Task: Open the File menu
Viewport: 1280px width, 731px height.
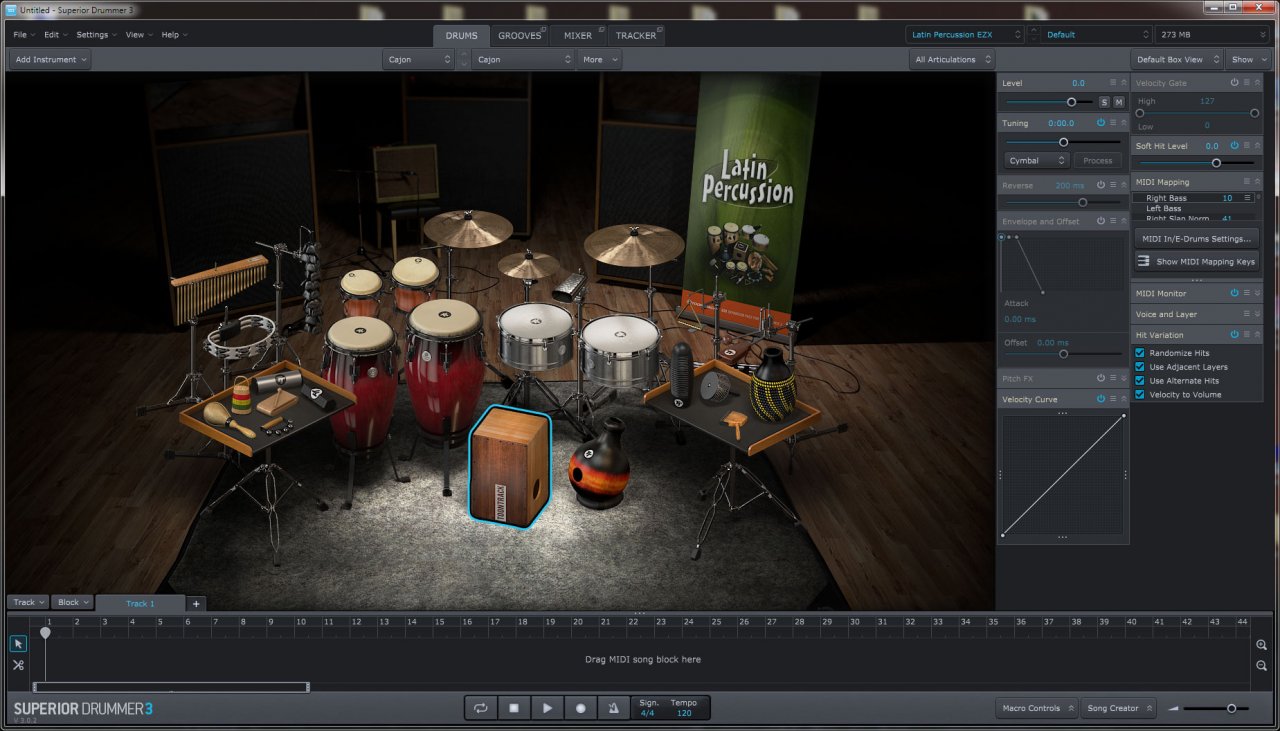Action: pos(24,34)
